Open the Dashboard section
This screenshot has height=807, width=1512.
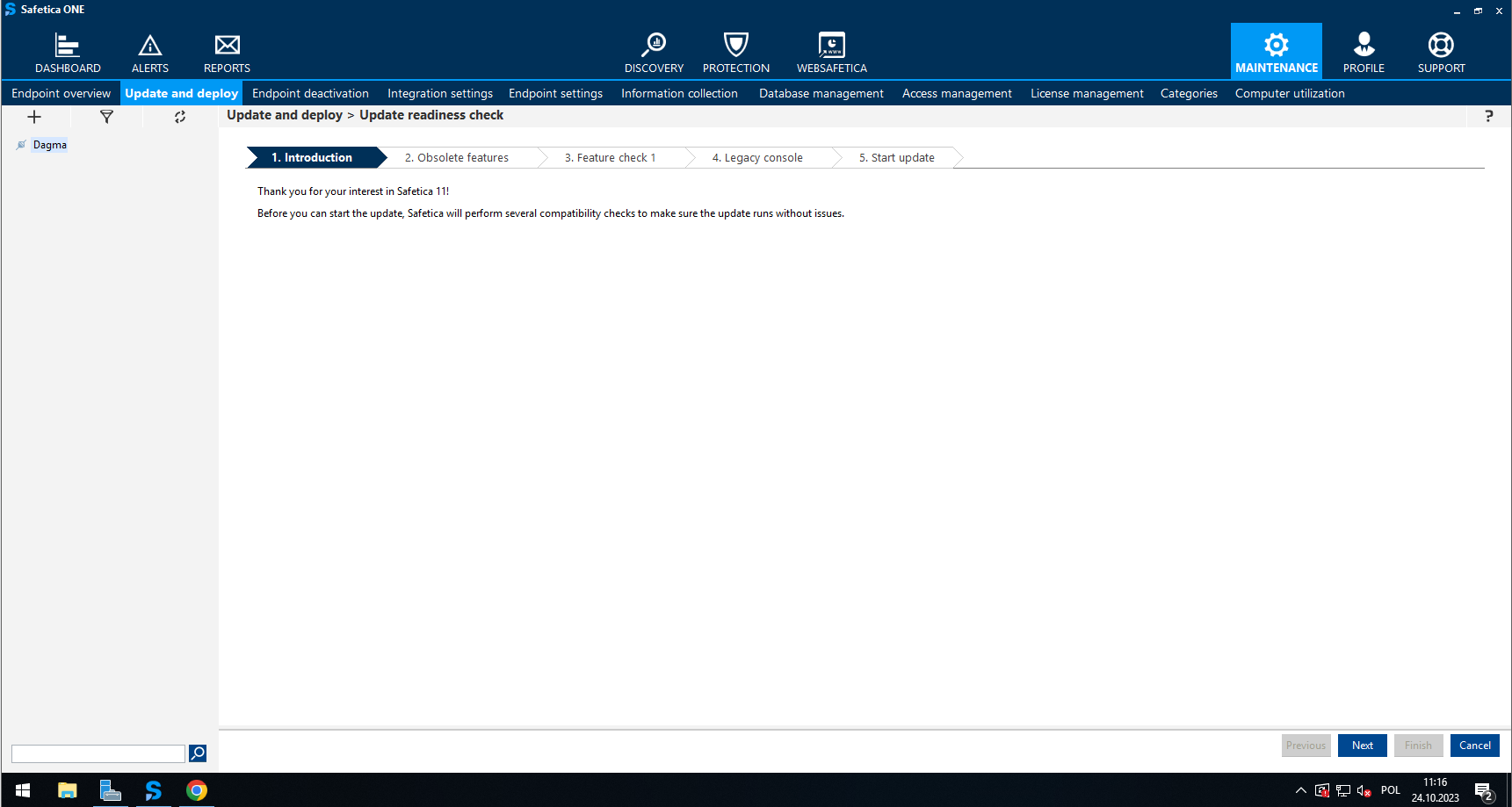(x=68, y=52)
